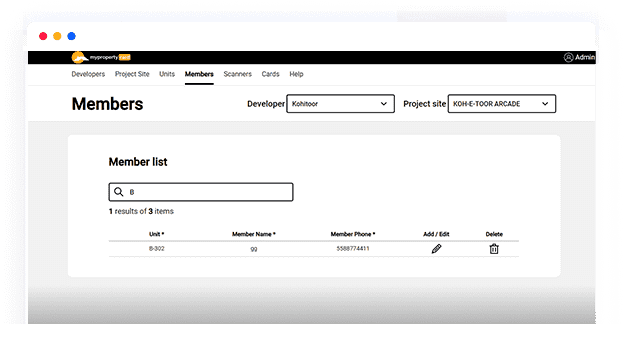Click the blue window dot
This screenshot has height=361, width=624.
pyautogui.click(x=72, y=36)
